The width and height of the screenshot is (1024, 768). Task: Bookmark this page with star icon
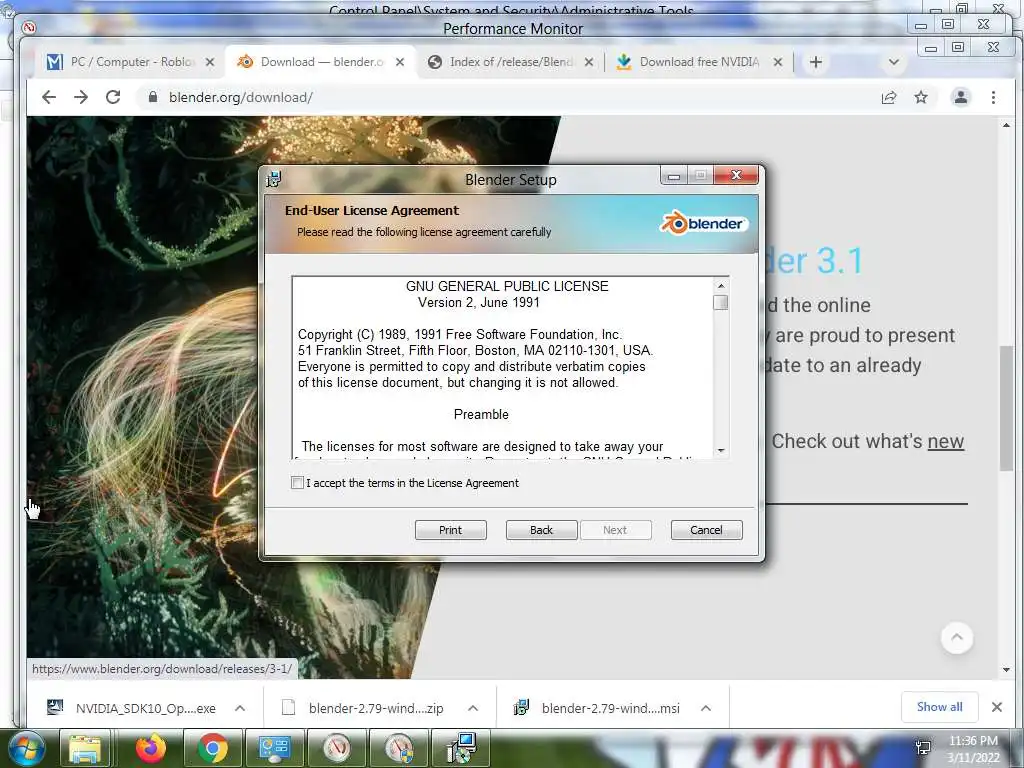(x=921, y=97)
